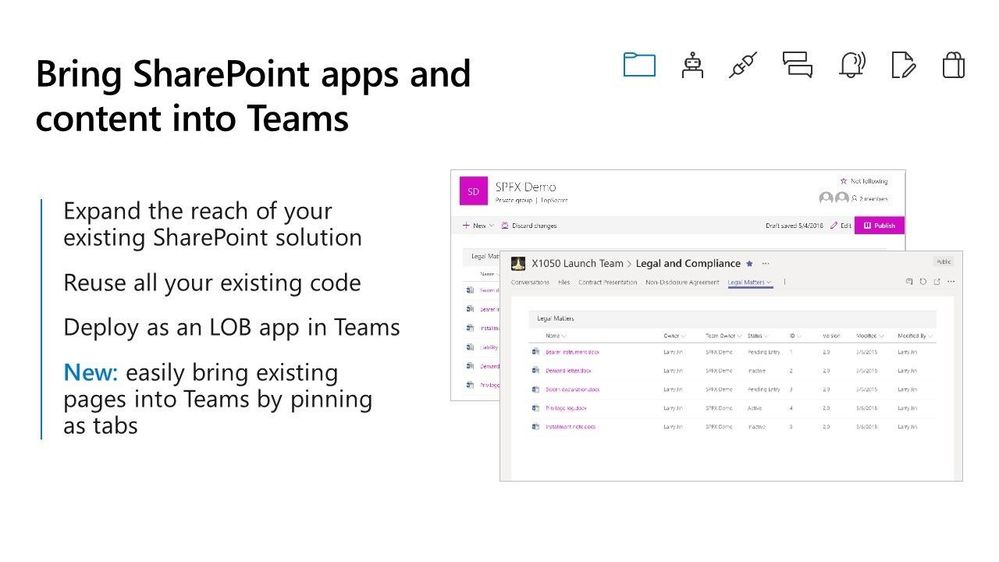Screen dimensions: 999x562
Task: Click the folder icon in the slide header
Action: (639, 65)
